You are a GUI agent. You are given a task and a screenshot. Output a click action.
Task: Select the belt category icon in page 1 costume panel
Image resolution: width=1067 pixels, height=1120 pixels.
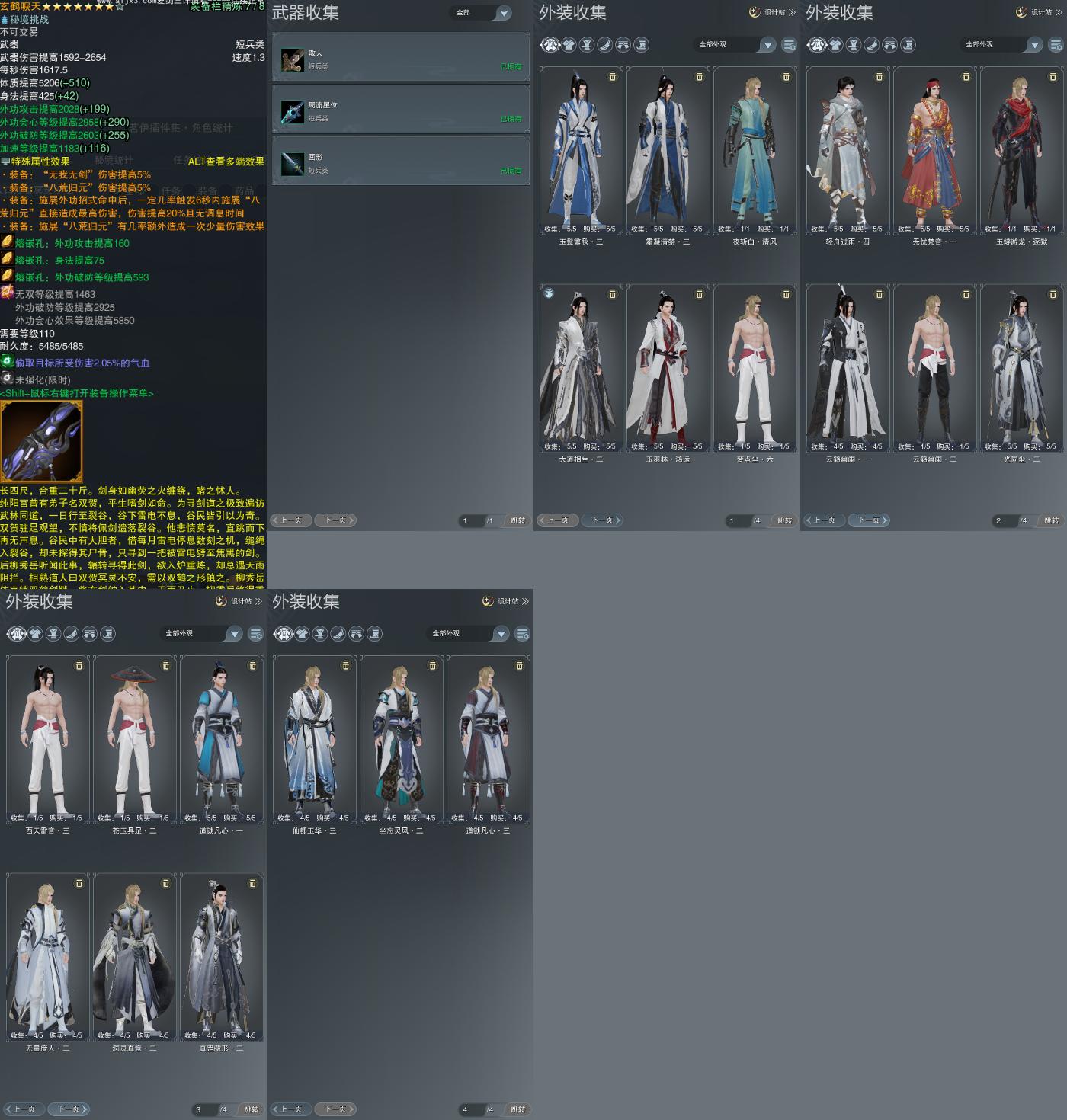pos(587,45)
